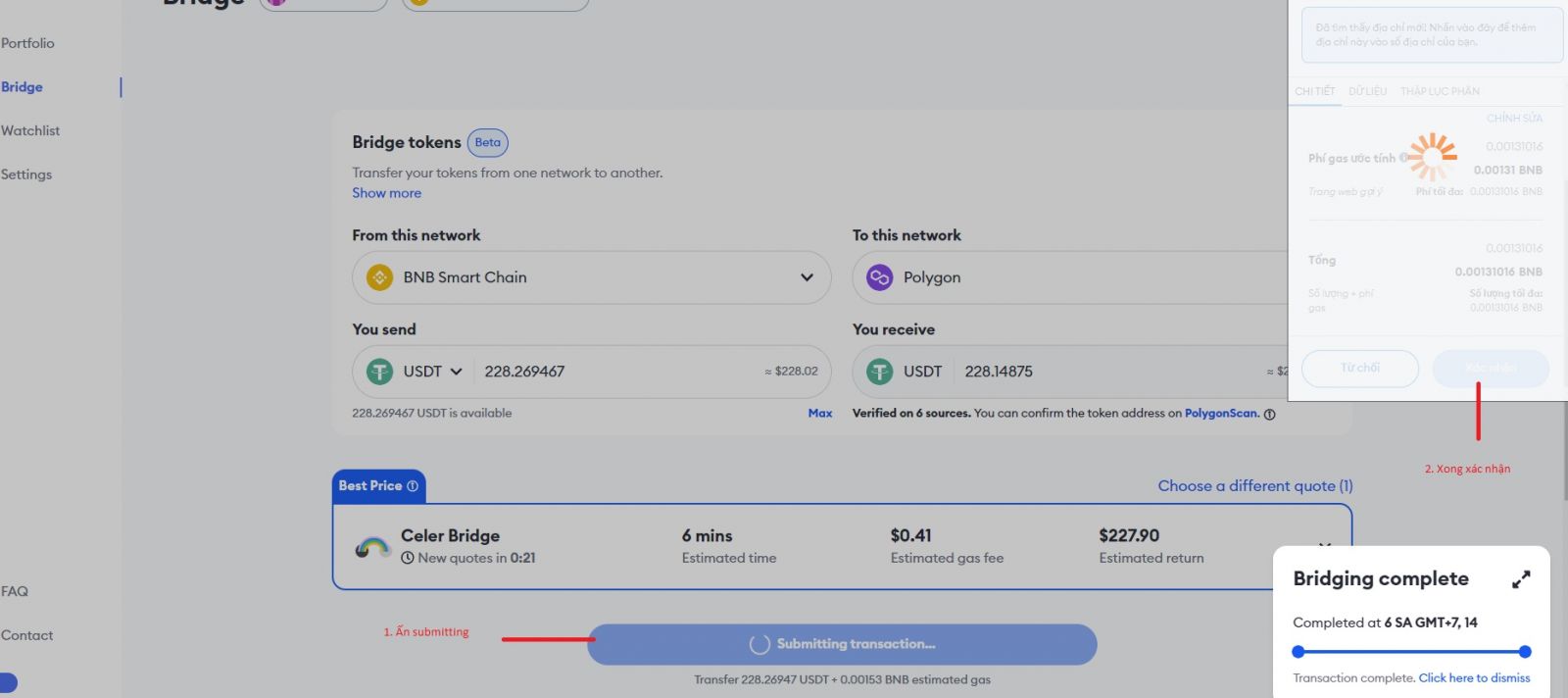This screenshot has height=698, width=1568.
Task: Open the PolygonScan link
Action: point(1221,413)
